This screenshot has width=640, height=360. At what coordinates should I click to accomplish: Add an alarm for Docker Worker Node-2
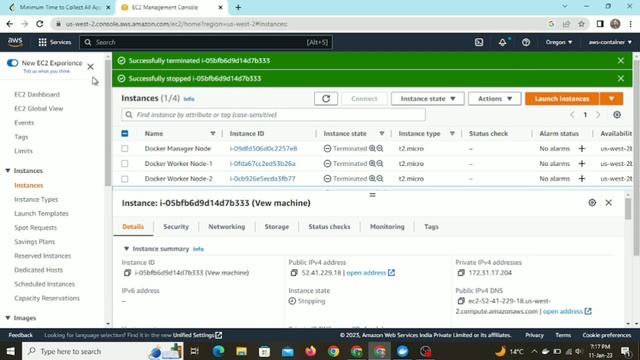point(582,179)
